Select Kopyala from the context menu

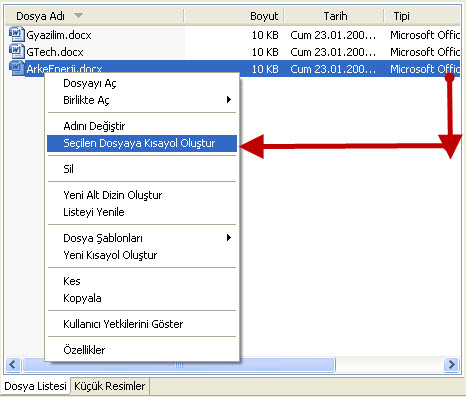(x=142, y=298)
